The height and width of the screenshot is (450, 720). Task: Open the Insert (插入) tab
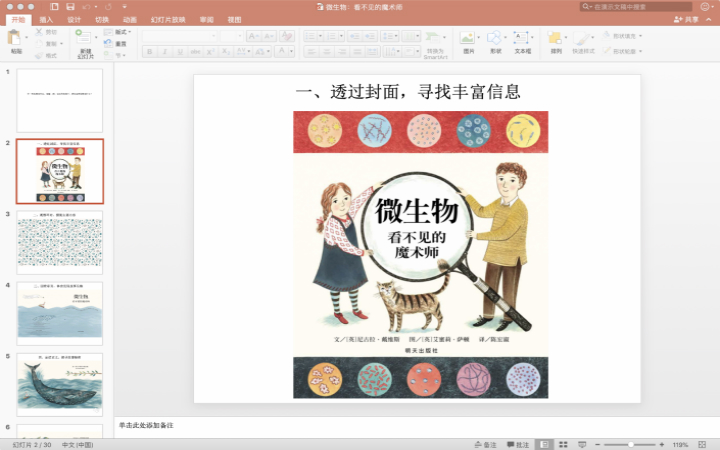coord(46,20)
